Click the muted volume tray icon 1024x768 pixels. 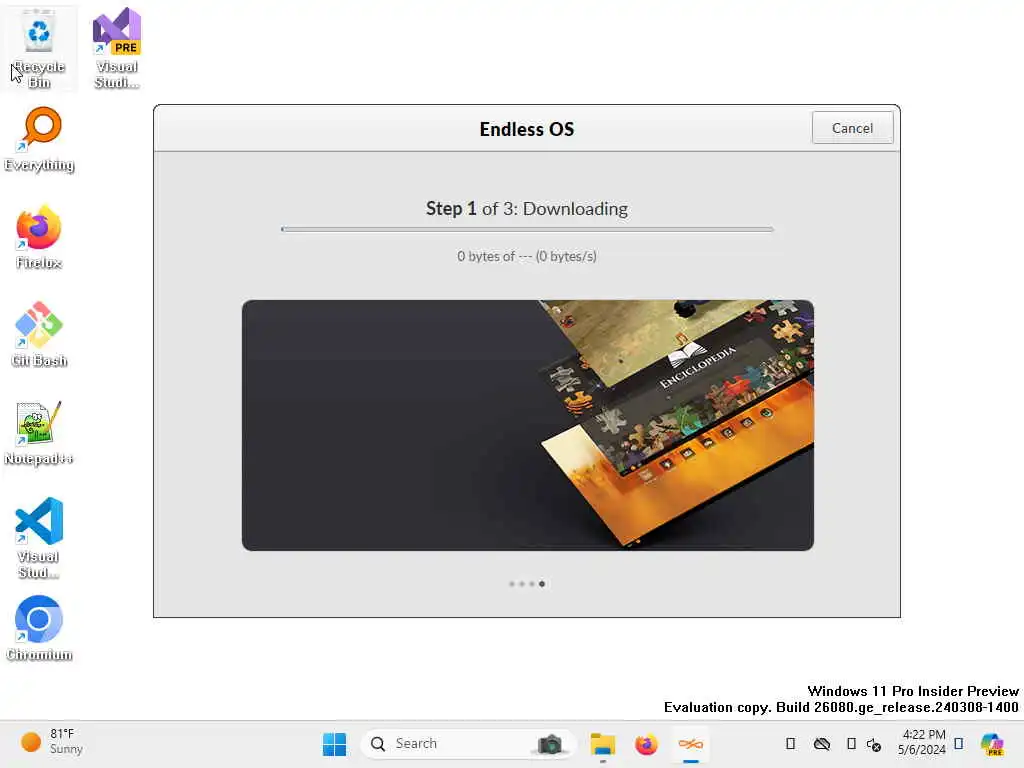(x=874, y=744)
